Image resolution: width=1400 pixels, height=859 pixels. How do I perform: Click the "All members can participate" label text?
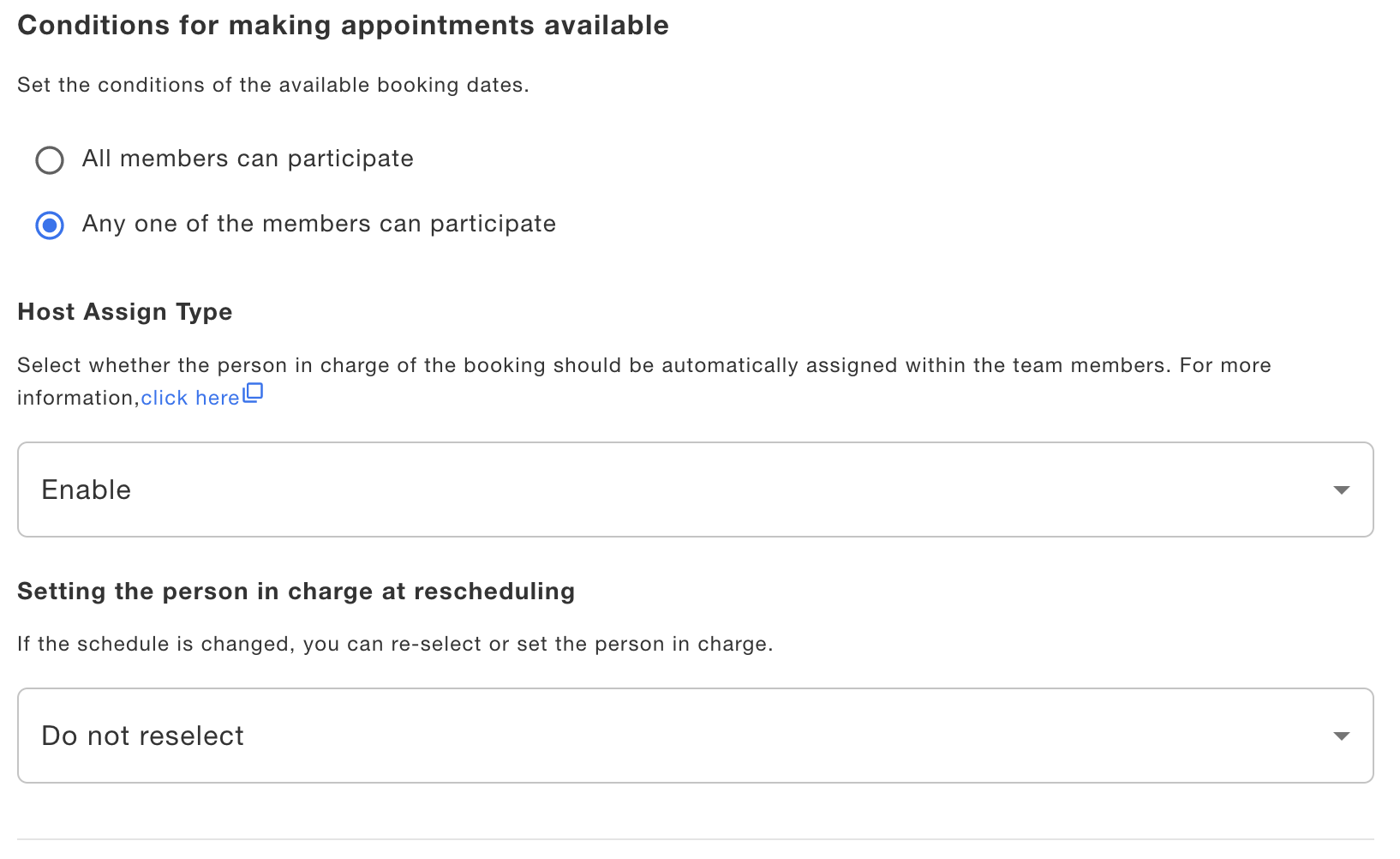[248, 159]
